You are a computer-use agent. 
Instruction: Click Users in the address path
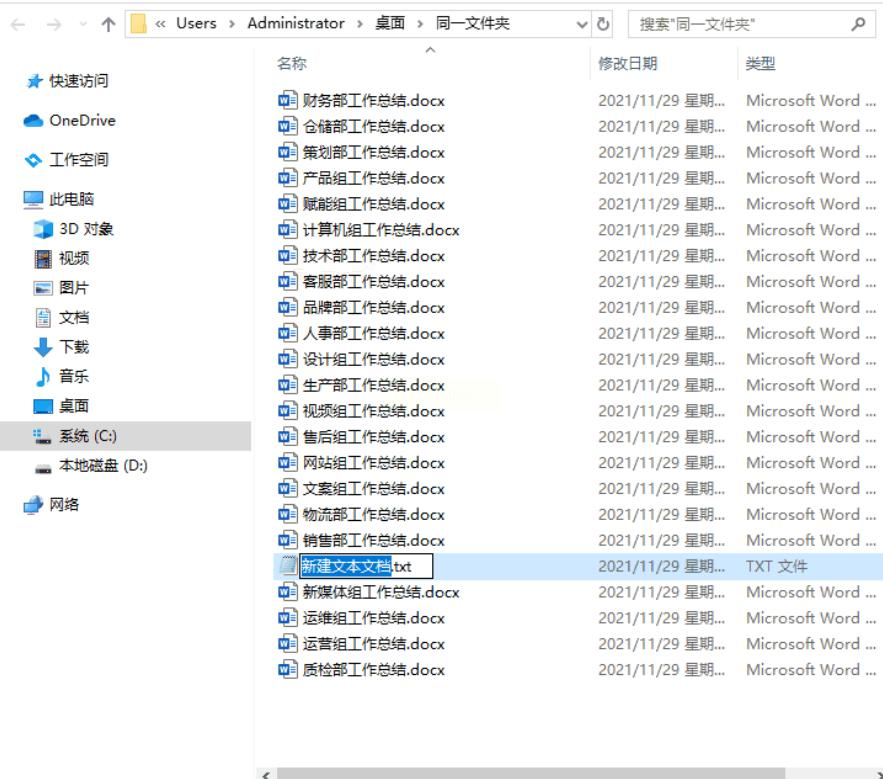(x=196, y=23)
